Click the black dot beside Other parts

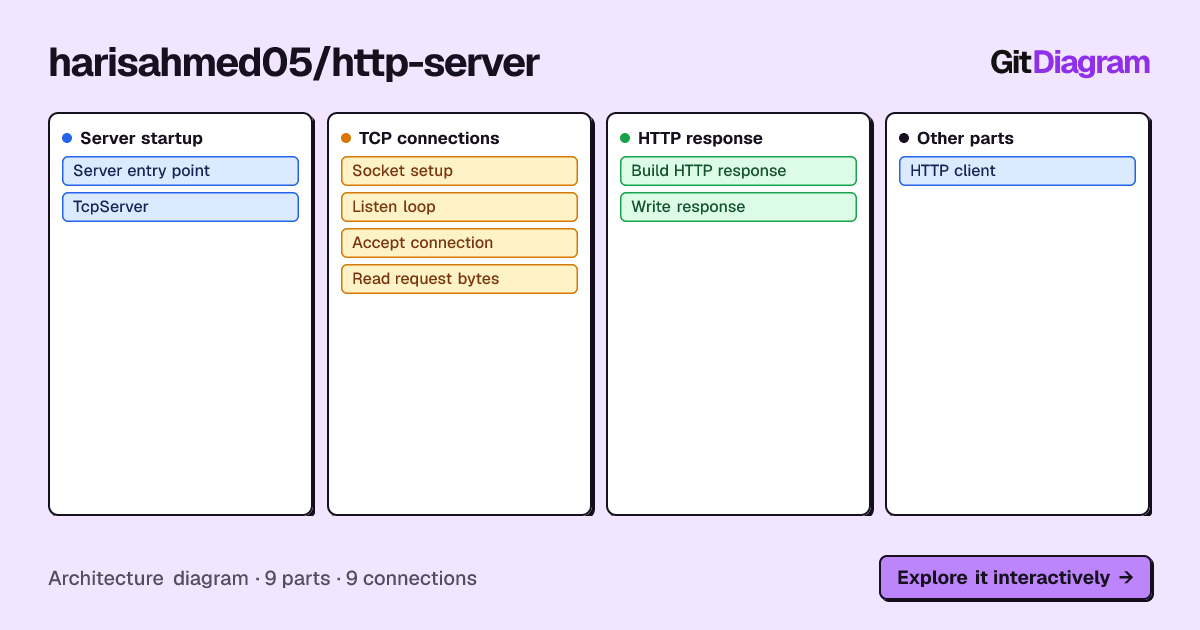click(904, 138)
